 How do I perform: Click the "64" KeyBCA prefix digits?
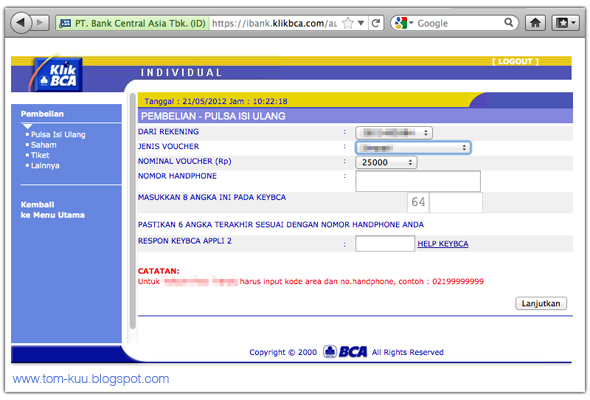(418, 202)
